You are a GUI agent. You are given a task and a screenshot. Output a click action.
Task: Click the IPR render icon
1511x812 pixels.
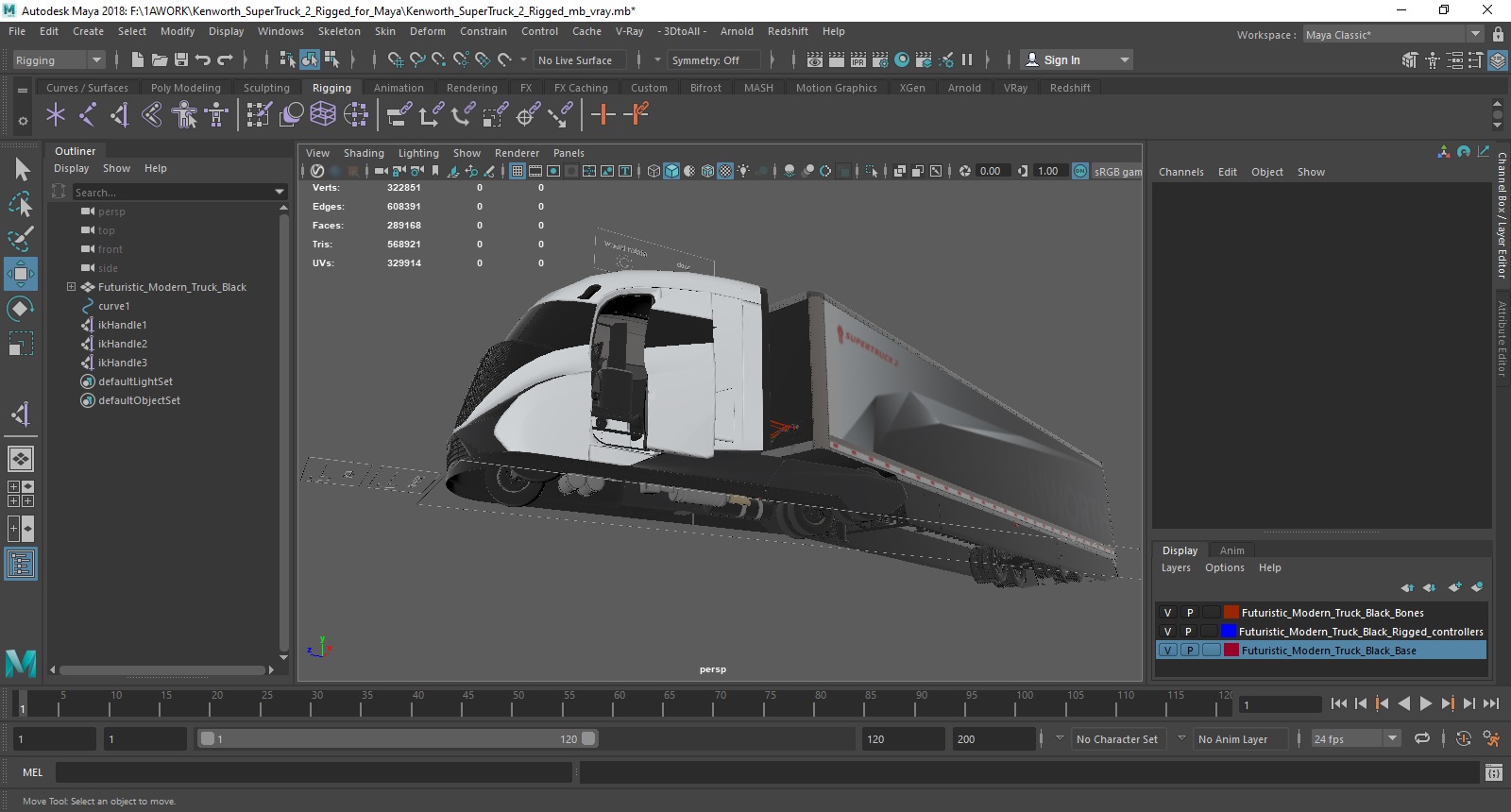[858, 59]
